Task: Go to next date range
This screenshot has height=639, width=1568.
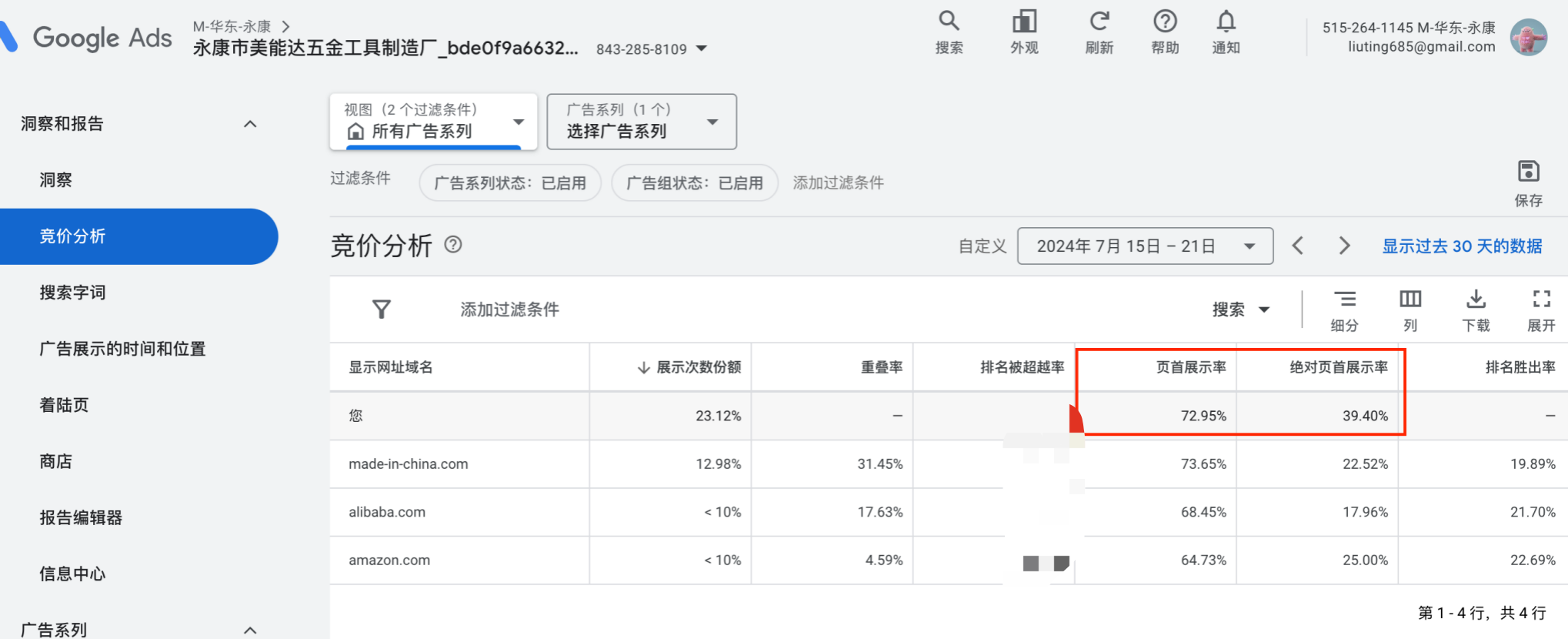Action: (x=1344, y=246)
